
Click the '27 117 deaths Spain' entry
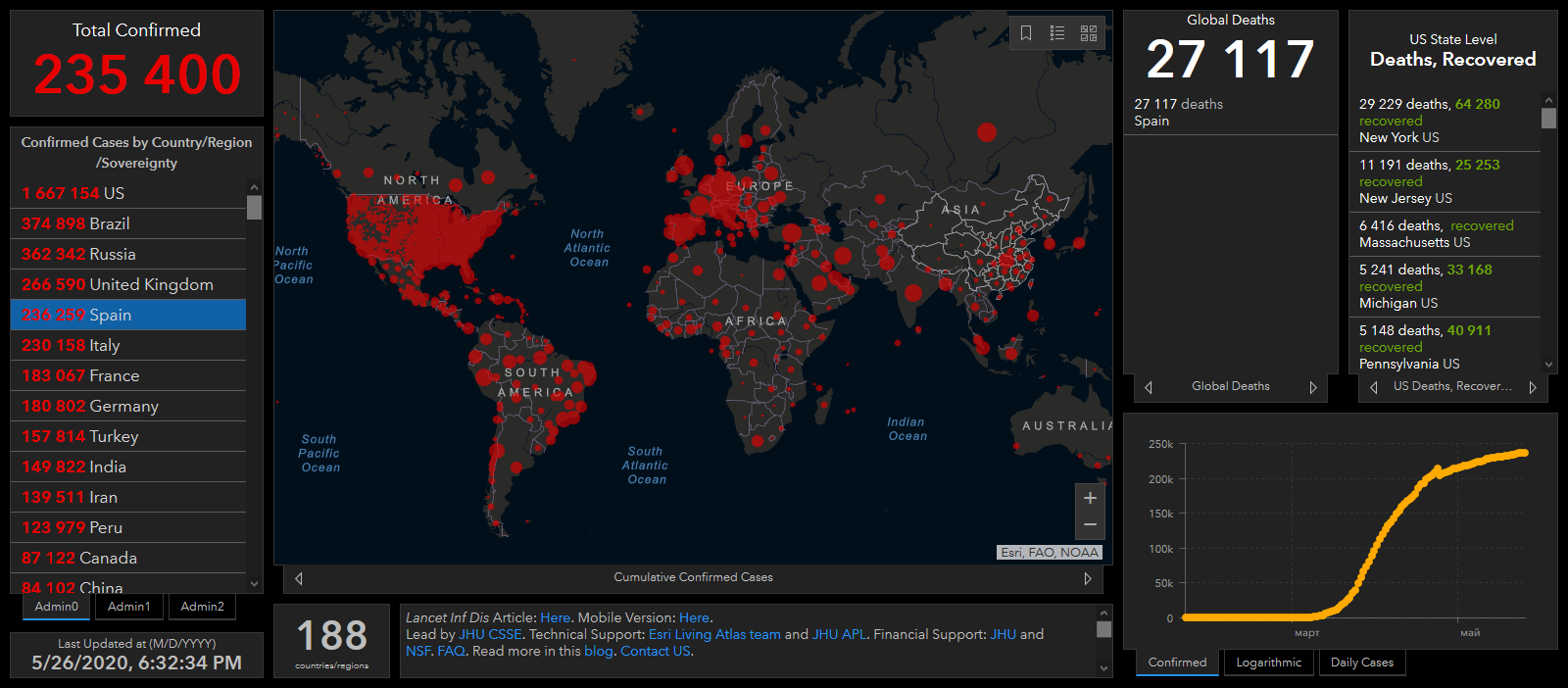coord(1230,113)
